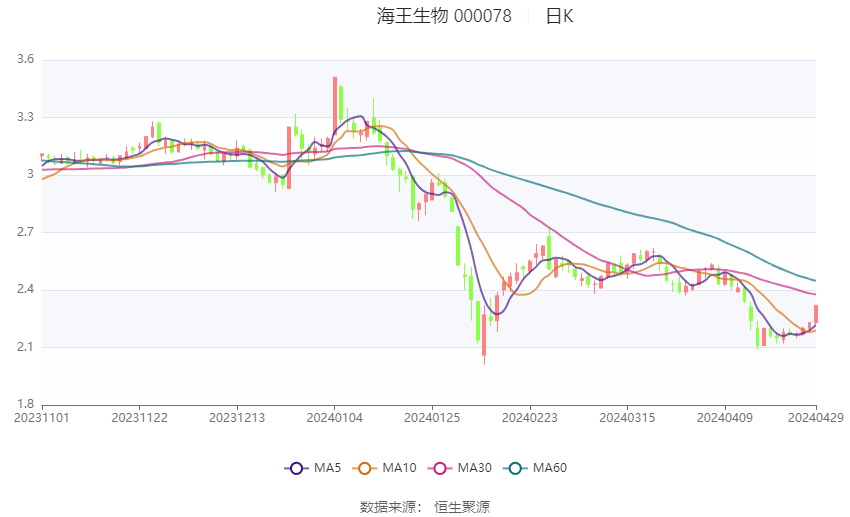
Task: Click the 20231213 x-axis date label
Action: [237, 418]
